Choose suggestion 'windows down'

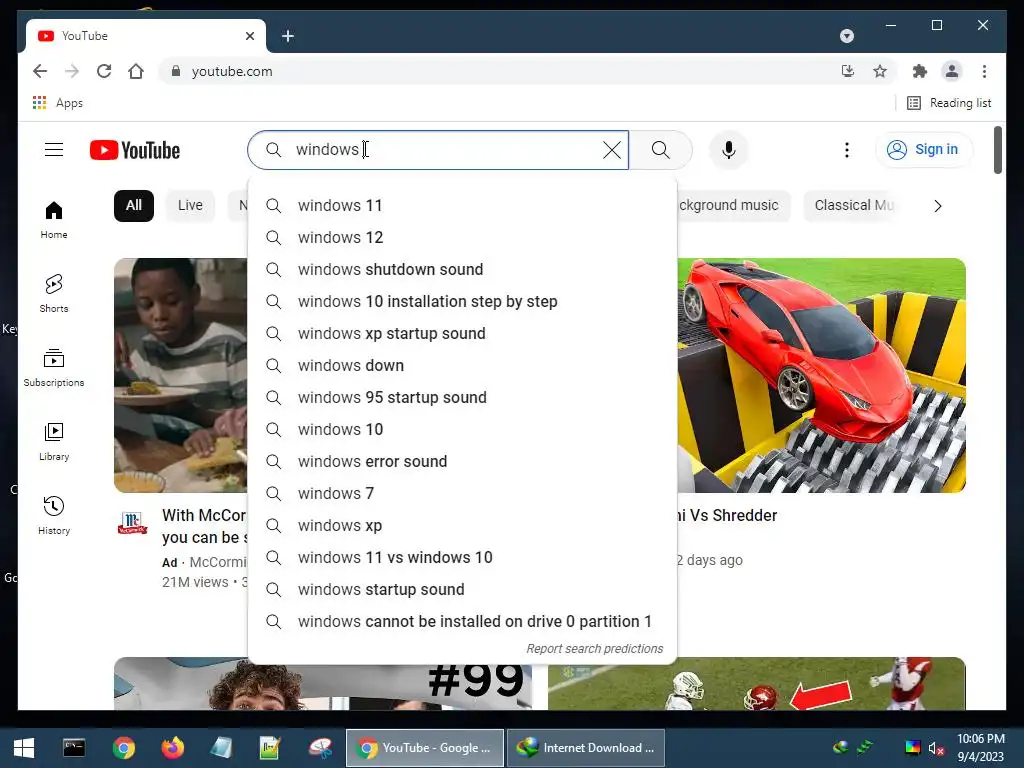click(462, 366)
